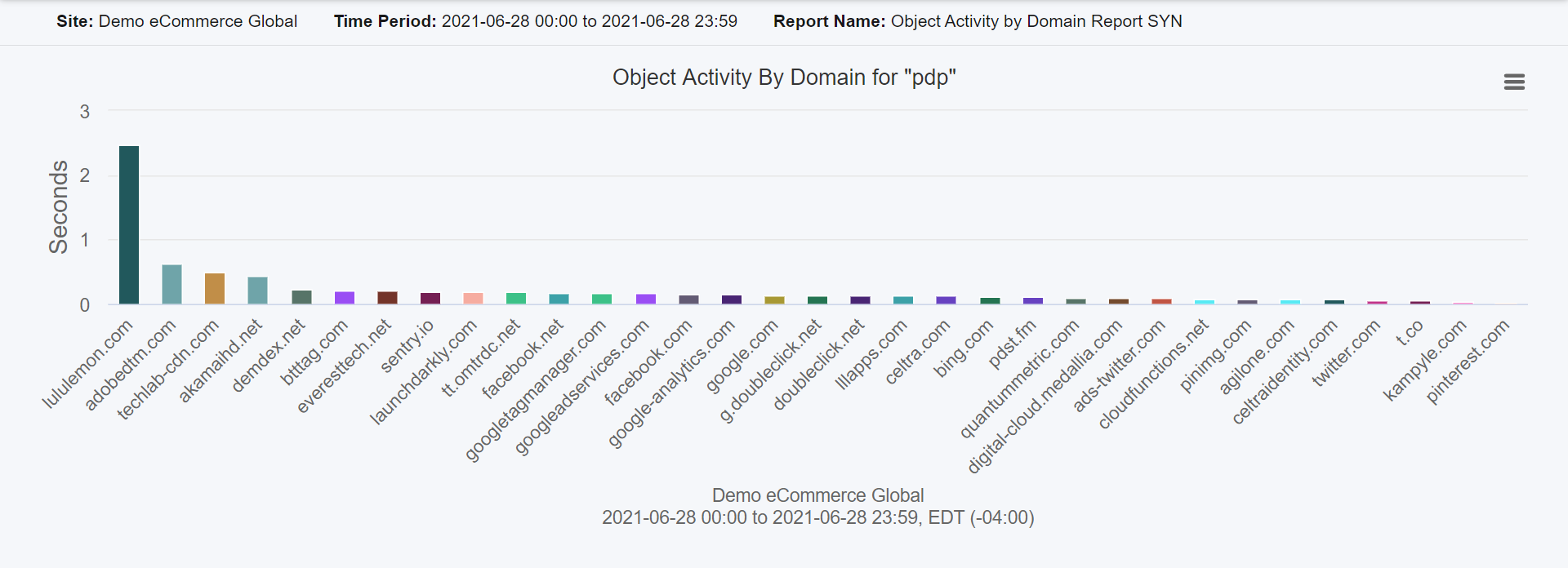Click the y-axis value 3
The width and height of the screenshot is (1568, 568).
(85, 112)
